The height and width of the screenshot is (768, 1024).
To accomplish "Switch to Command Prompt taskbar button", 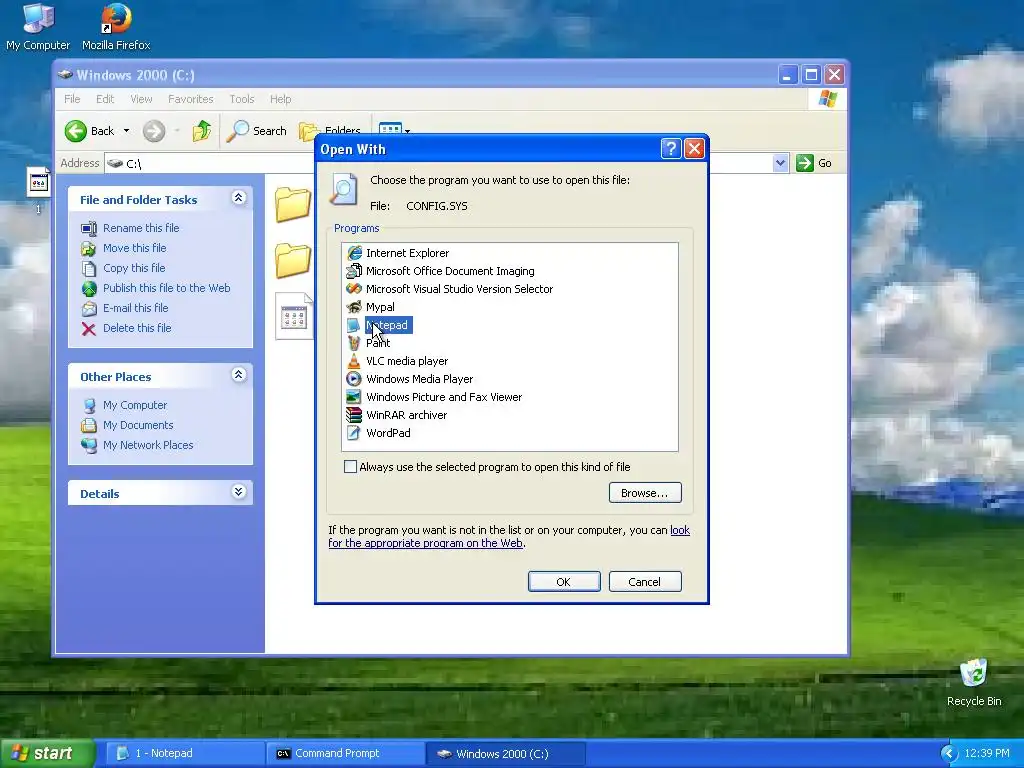I will pyautogui.click(x=346, y=754).
